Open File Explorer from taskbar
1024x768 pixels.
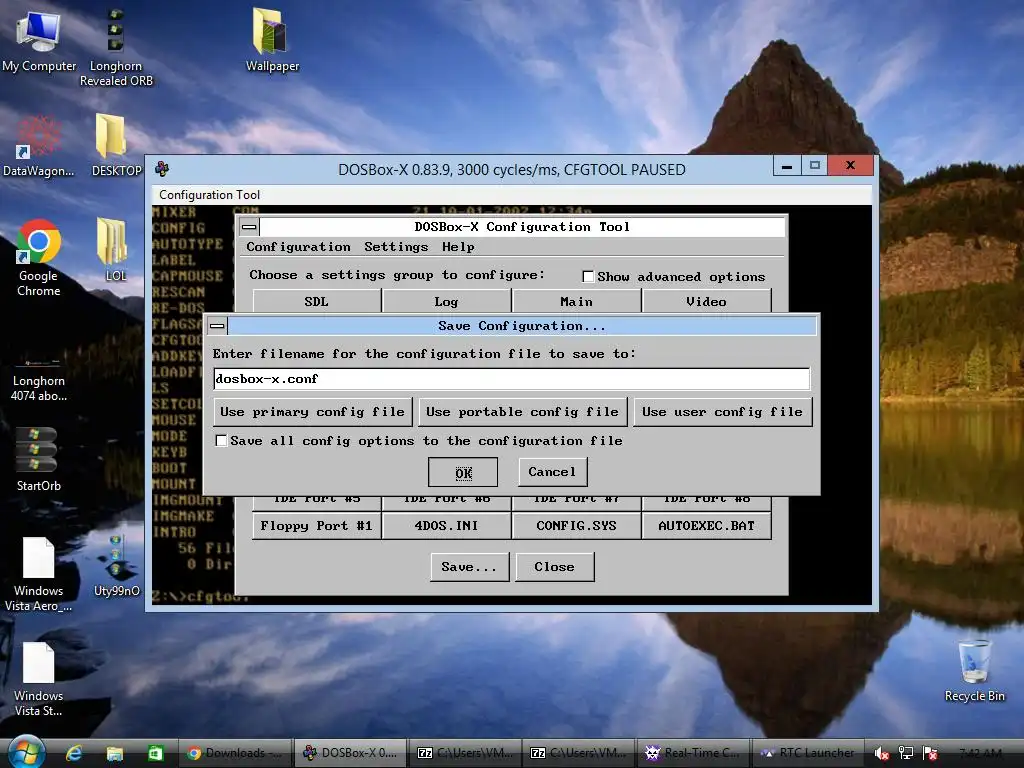(115, 753)
